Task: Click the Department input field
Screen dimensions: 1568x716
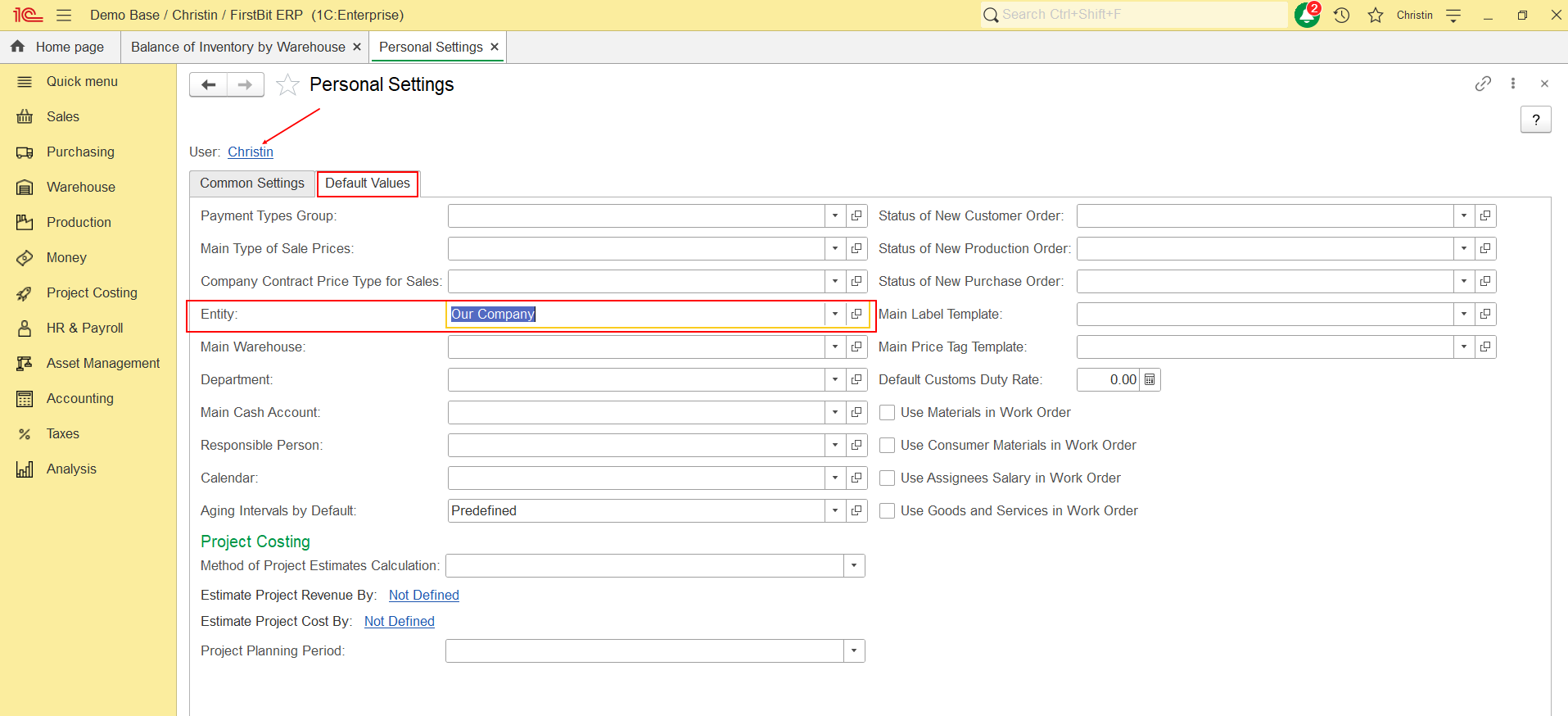Action: 635,380
